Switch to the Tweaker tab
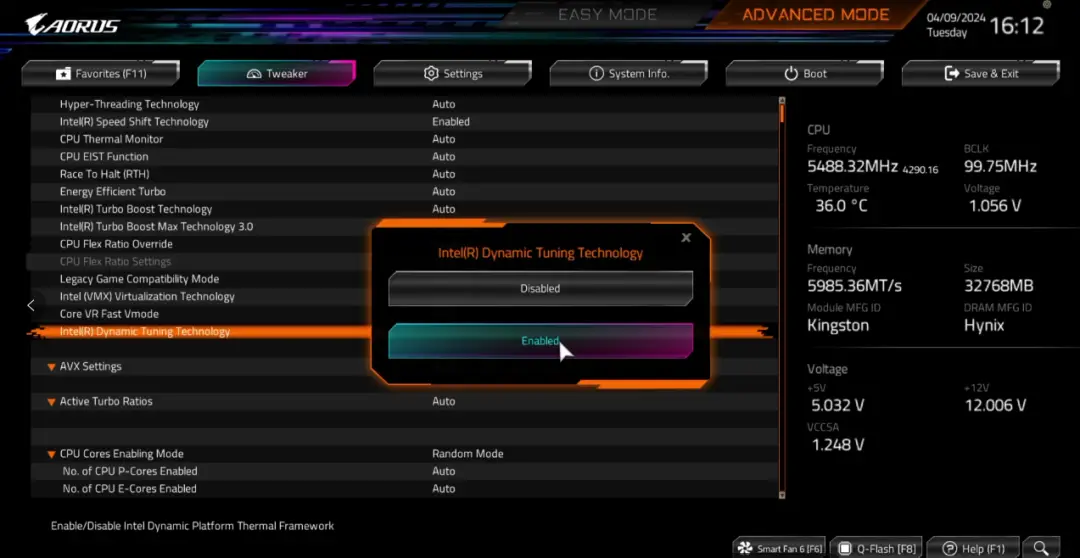The height and width of the screenshot is (558, 1080). click(x=277, y=73)
